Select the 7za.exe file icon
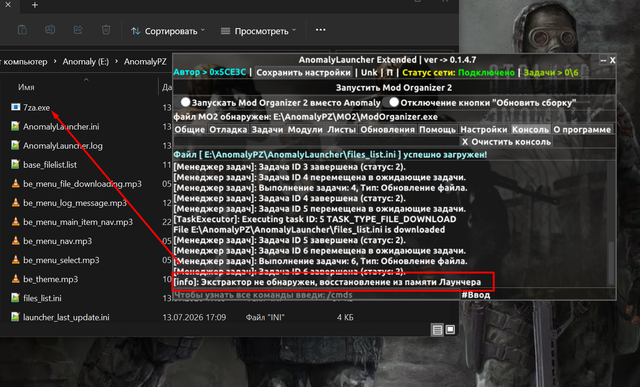The image size is (640, 387). click(16, 107)
